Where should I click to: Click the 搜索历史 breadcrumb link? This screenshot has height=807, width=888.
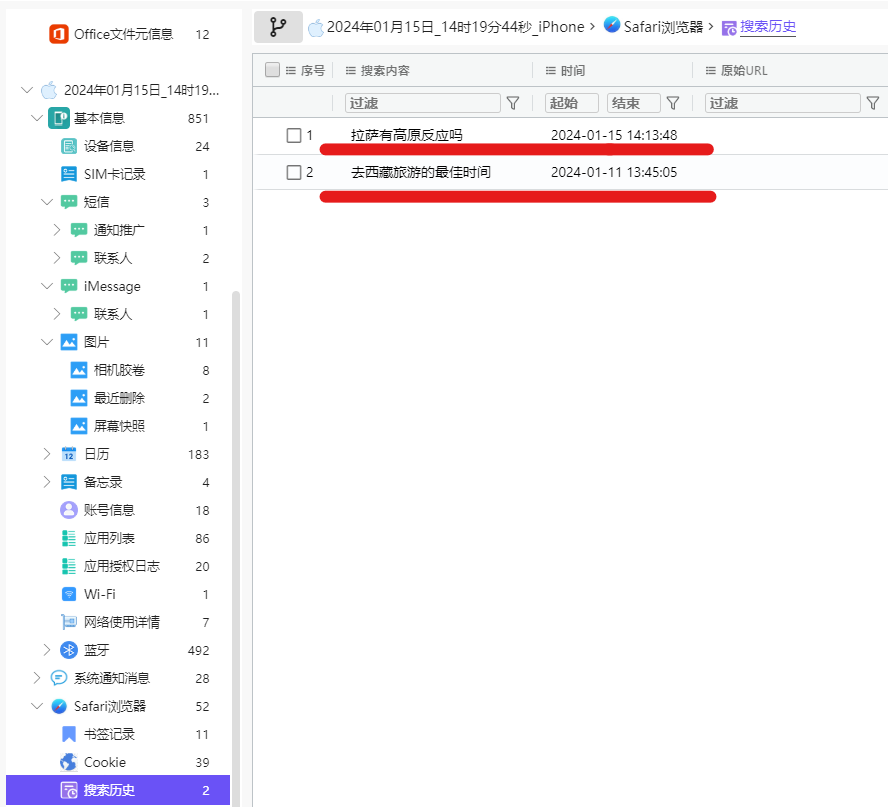[x=767, y=27]
